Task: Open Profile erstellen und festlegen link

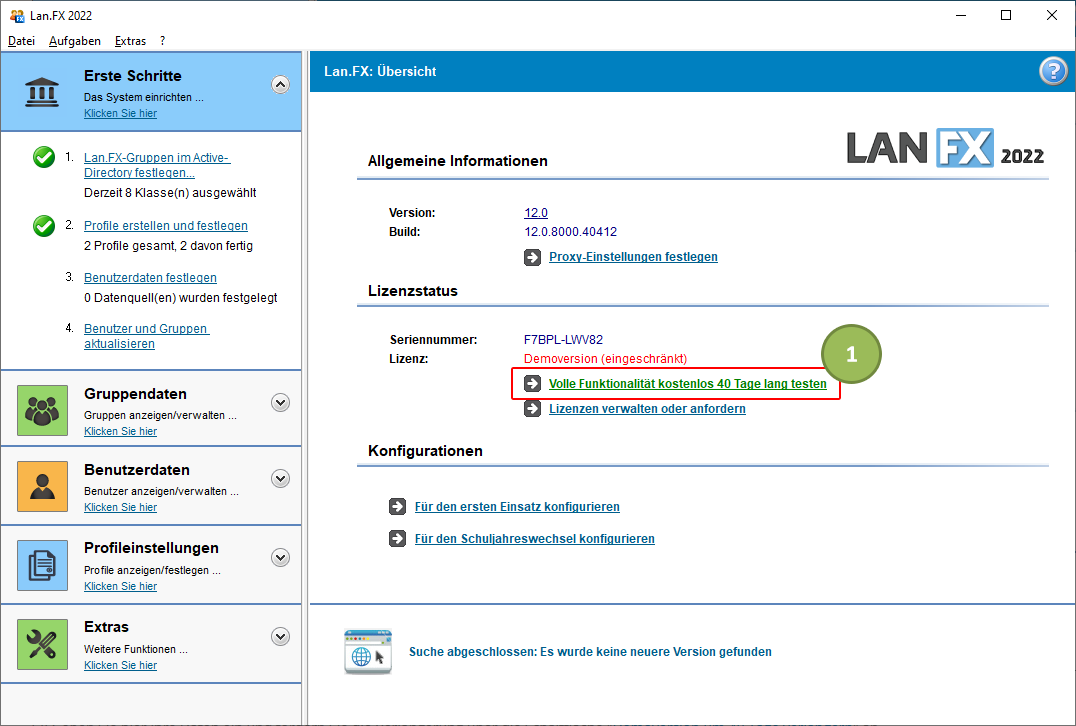Action: click(165, 226)
